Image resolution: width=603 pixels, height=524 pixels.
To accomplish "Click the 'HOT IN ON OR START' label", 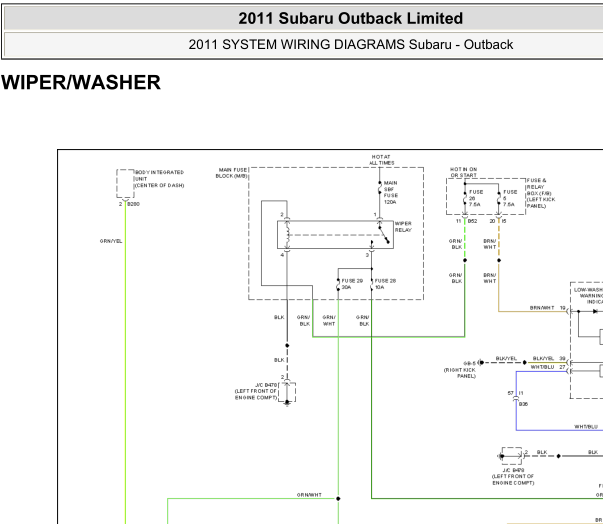I will pyautogui.click(x=463, y=172).
